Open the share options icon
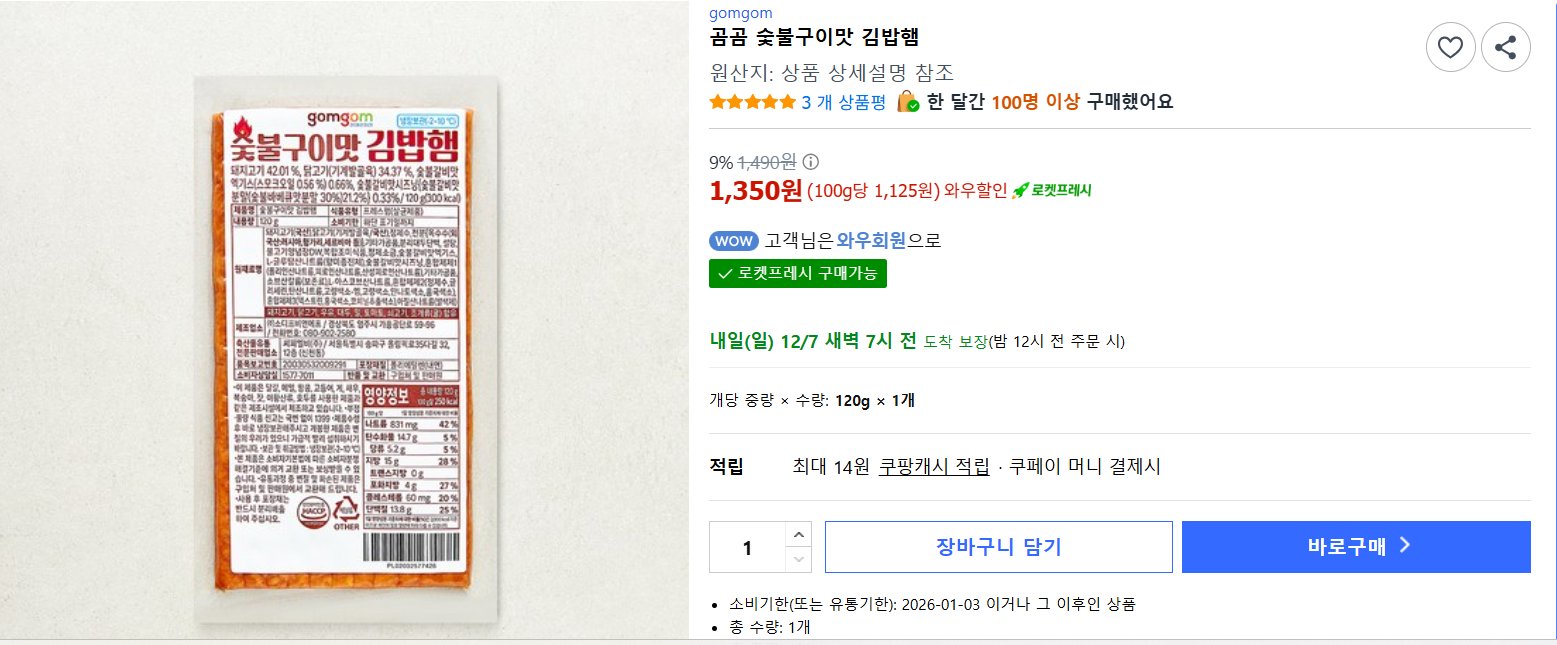 1505,46
